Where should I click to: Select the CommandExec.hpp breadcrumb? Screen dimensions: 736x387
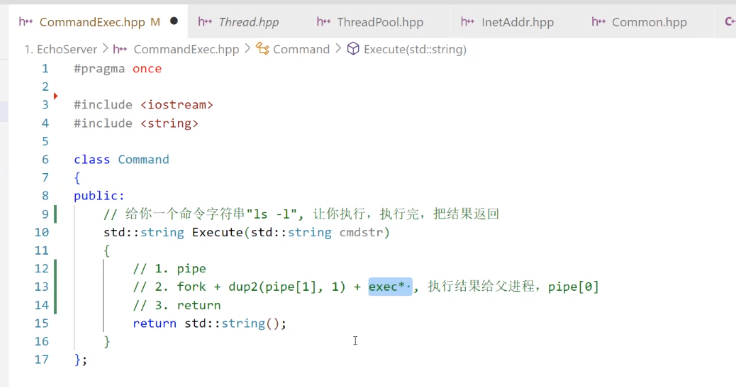pyautogui.click(x=186, y=49)
